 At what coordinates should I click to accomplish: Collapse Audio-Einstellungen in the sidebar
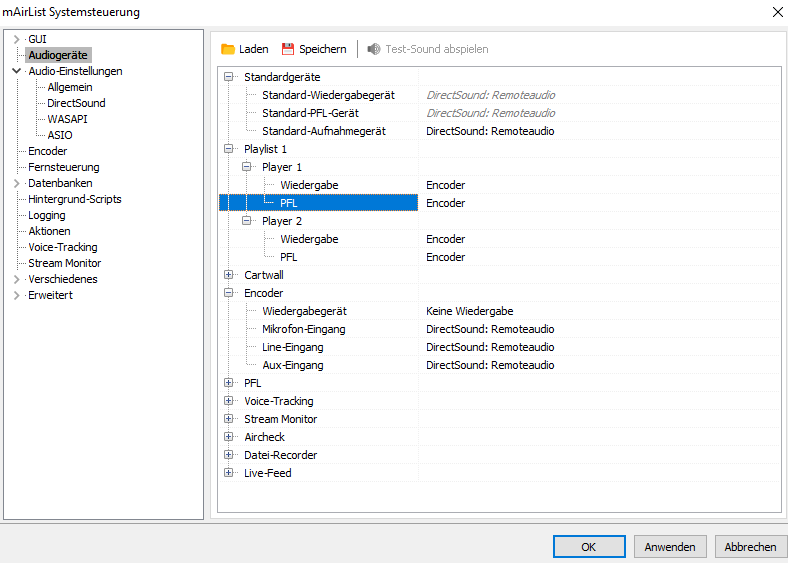[x=16, y=71]
